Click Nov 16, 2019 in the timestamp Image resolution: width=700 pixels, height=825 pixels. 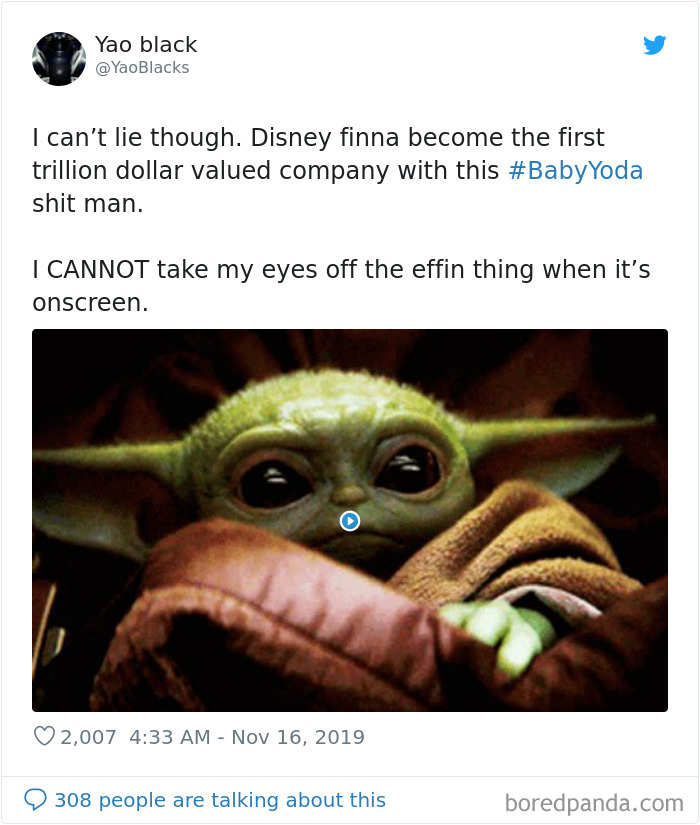pyautogui.click(x=300, y=737)
